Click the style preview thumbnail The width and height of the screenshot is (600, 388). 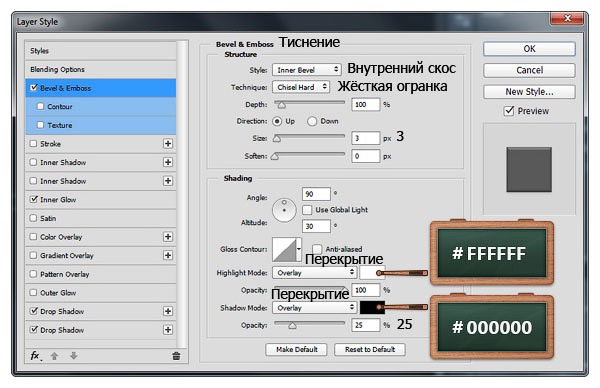coord(529,170)
